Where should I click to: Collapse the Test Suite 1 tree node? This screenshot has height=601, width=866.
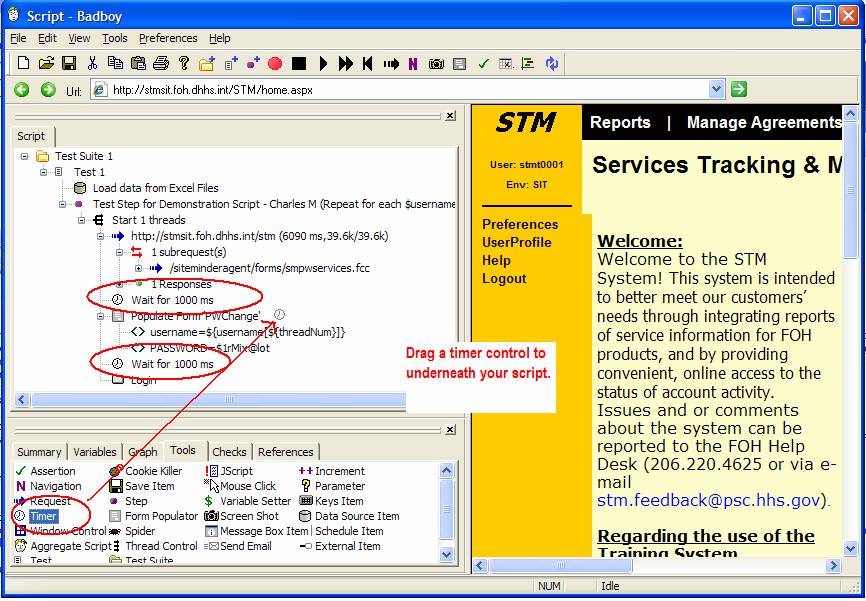[x=26, y=157]
